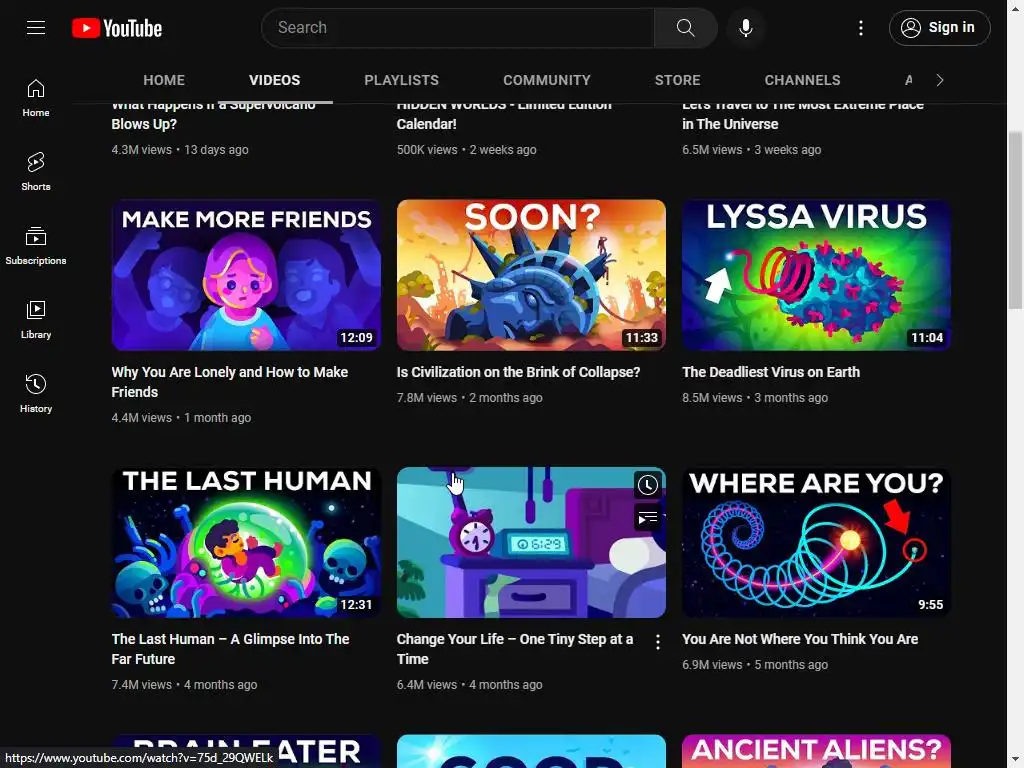
Task: Click the YouTube logo
Action: point(117,28)
